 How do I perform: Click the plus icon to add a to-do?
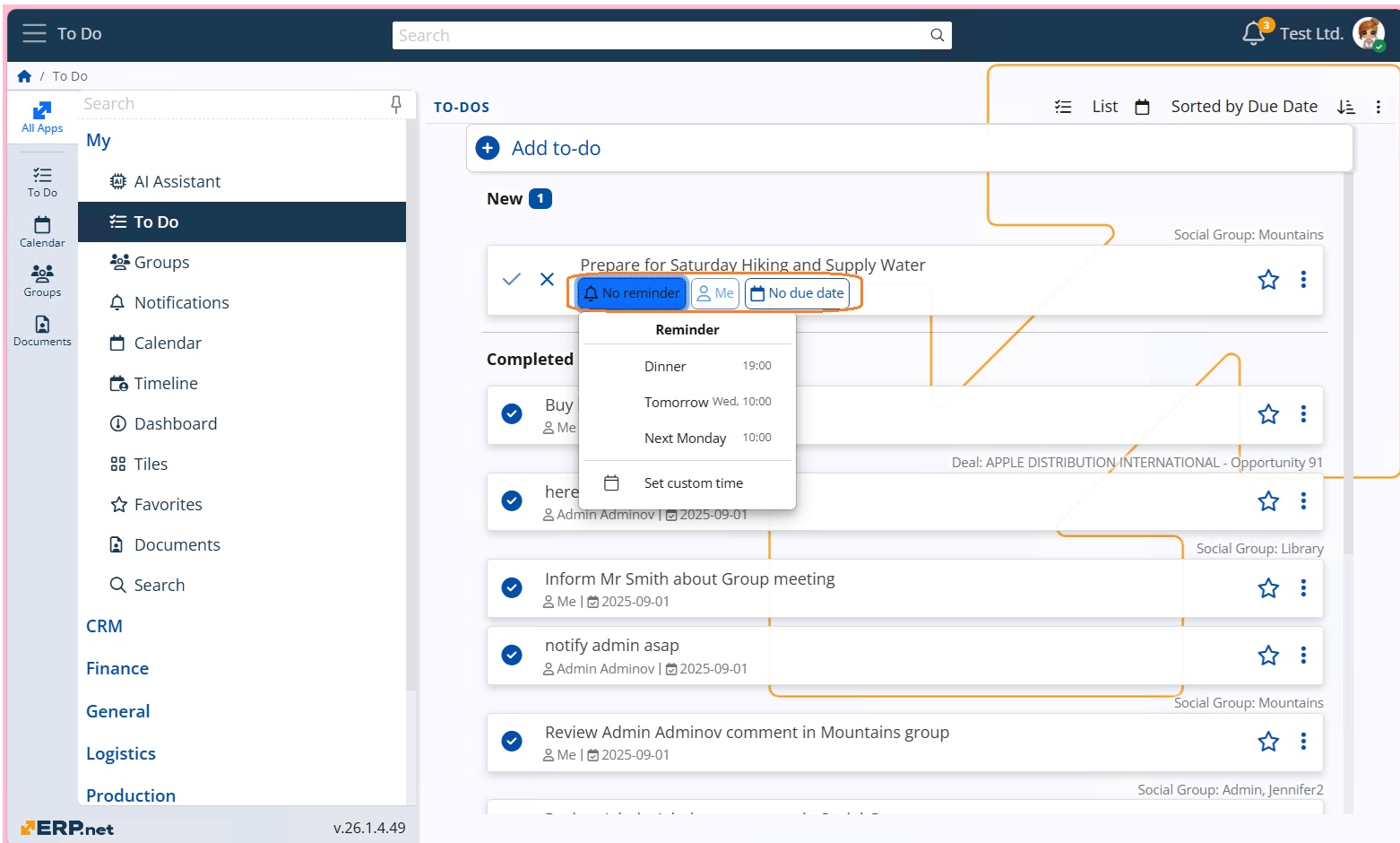488,148
